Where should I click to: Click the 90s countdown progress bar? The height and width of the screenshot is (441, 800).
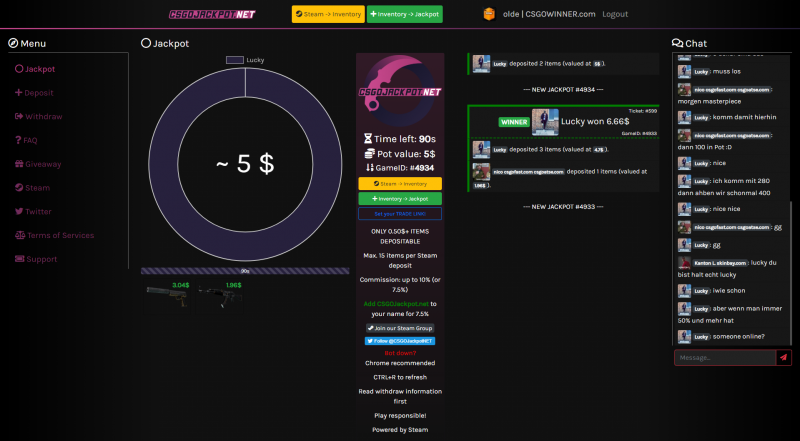click(x=245, y=271)
